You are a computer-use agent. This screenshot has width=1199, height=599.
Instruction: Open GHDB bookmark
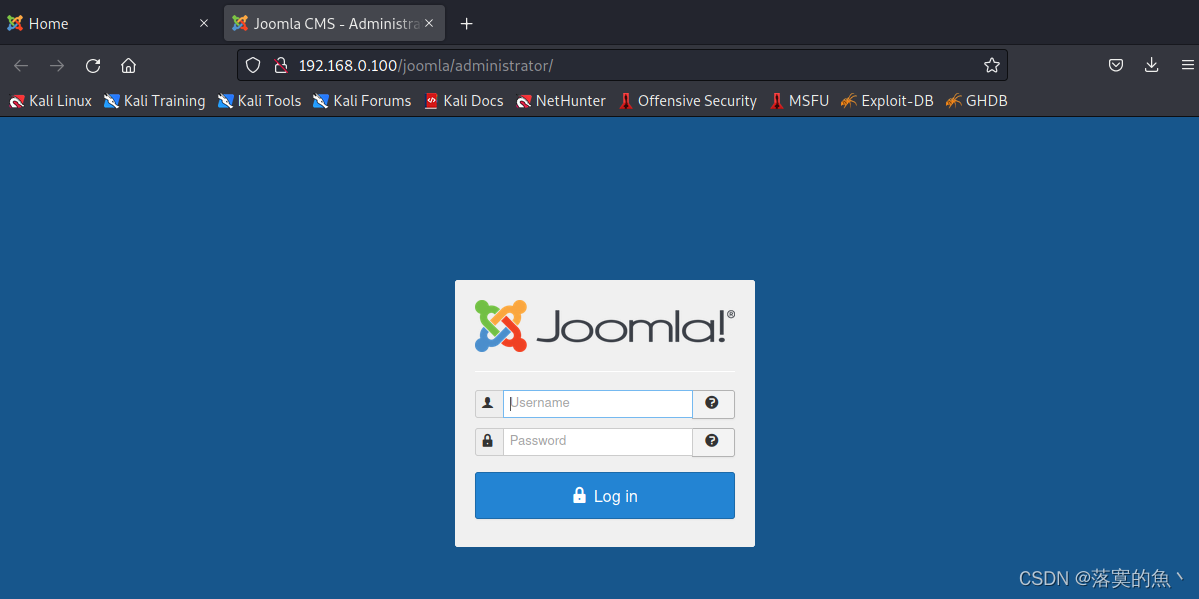coord(976,101)
